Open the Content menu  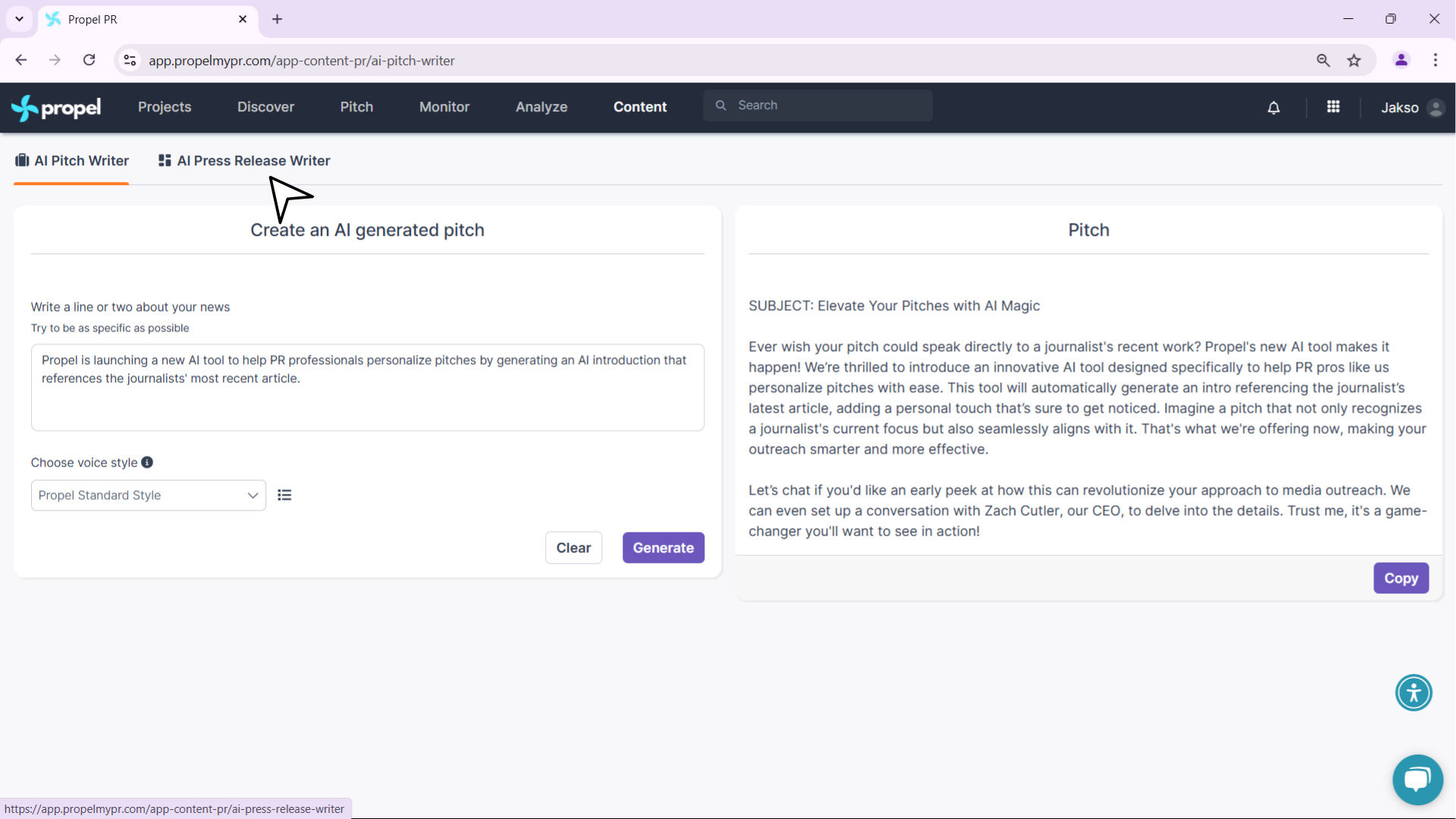[x=640, y=107]
